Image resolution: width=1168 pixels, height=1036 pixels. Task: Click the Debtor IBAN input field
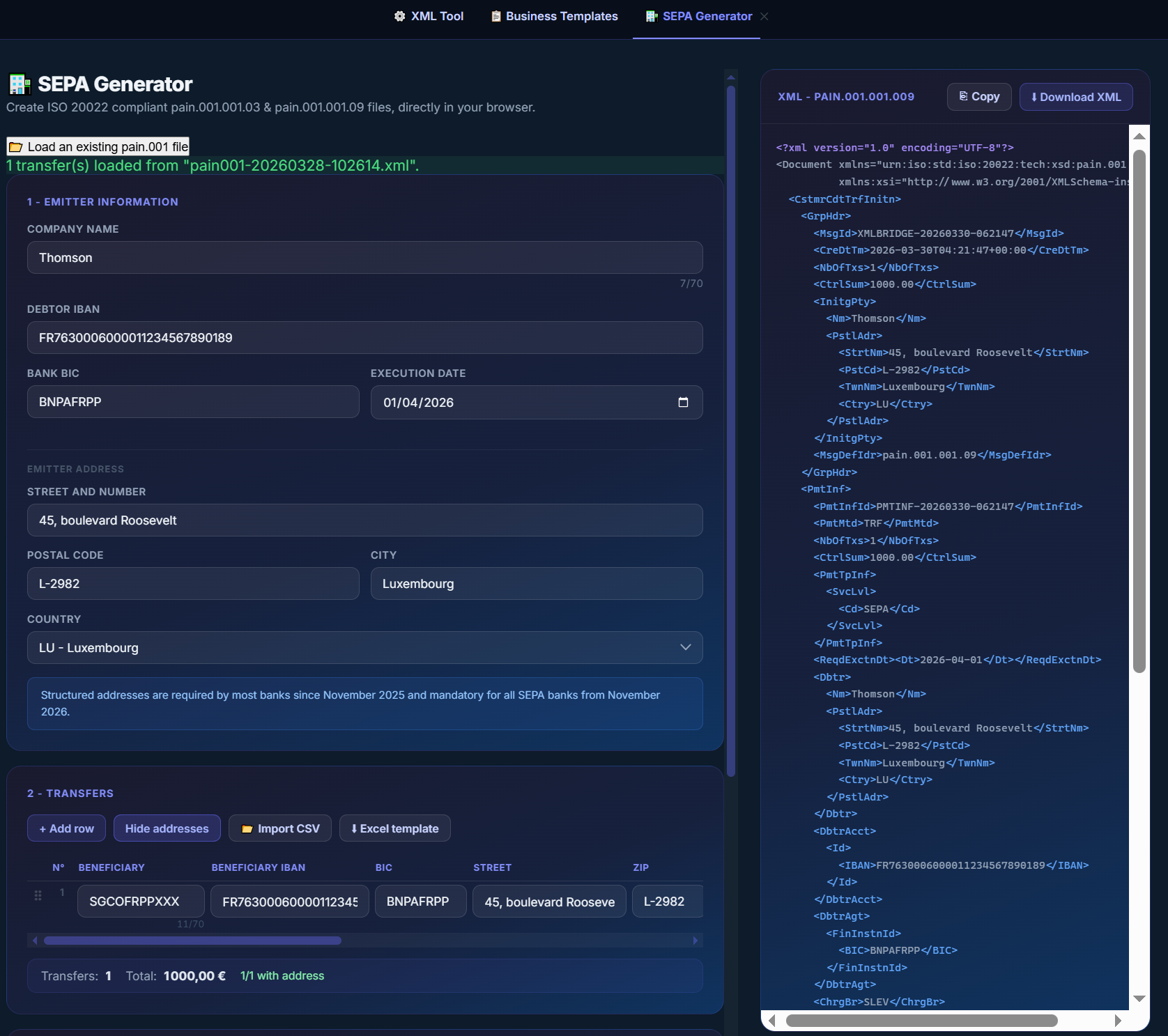tap(365, 337)
